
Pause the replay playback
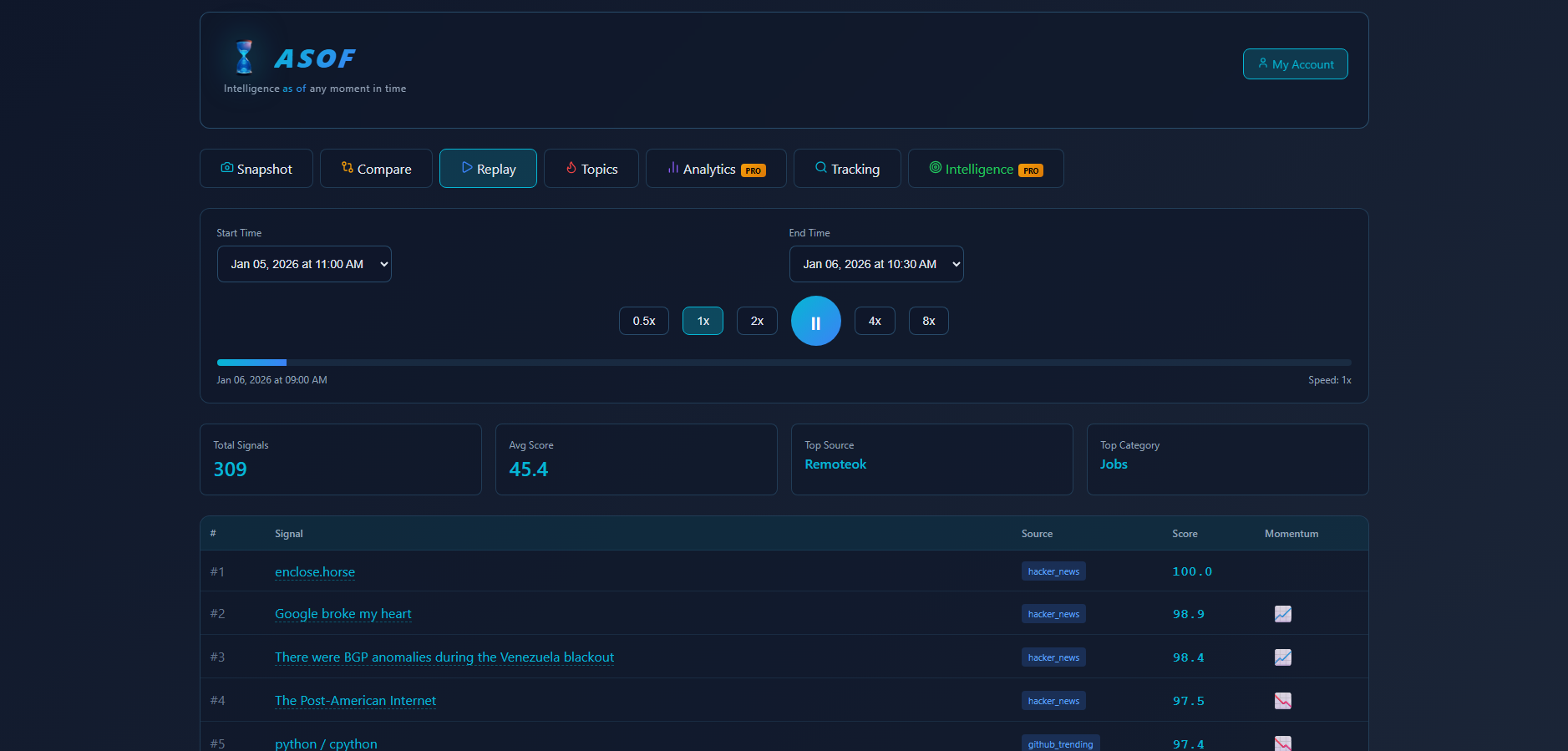[x=816, y=321]
